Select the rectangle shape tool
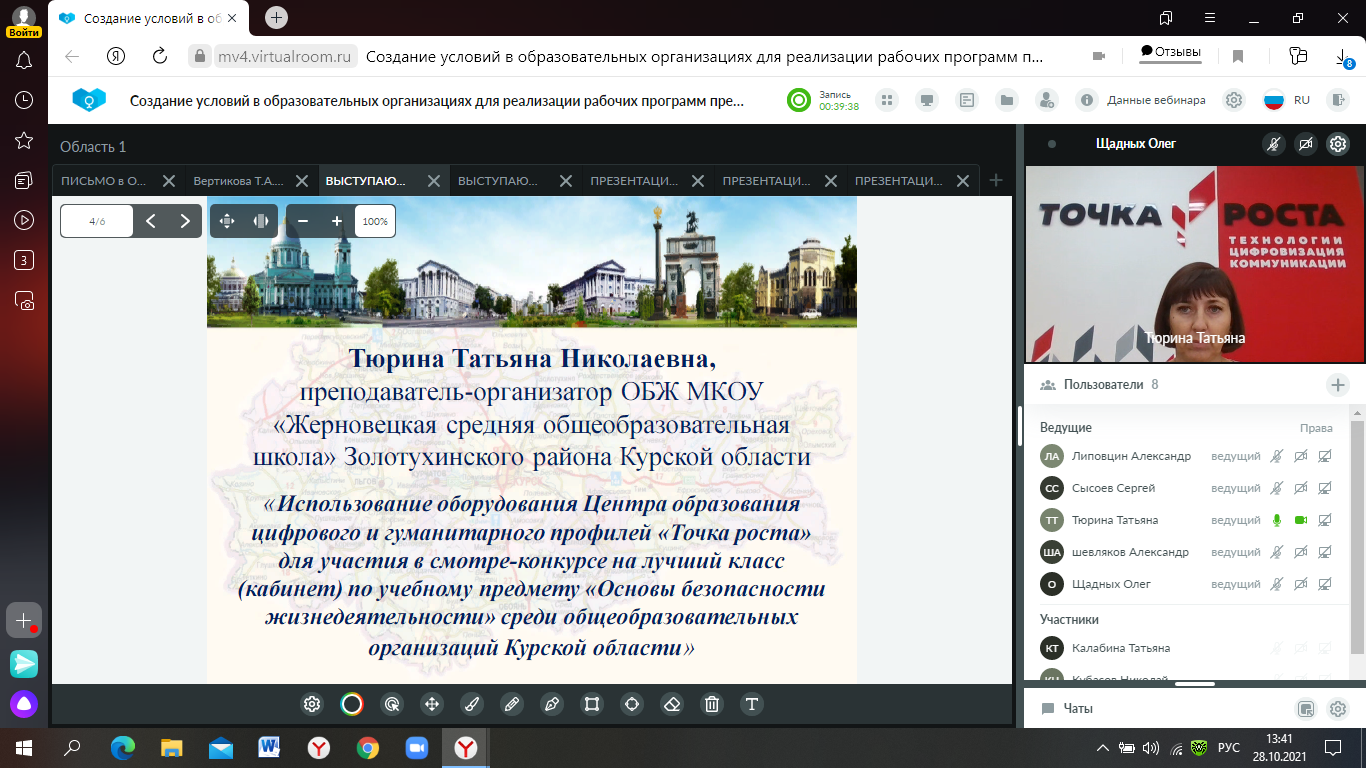This screenshot has height=768, width=1366. (x=592, y=704)
